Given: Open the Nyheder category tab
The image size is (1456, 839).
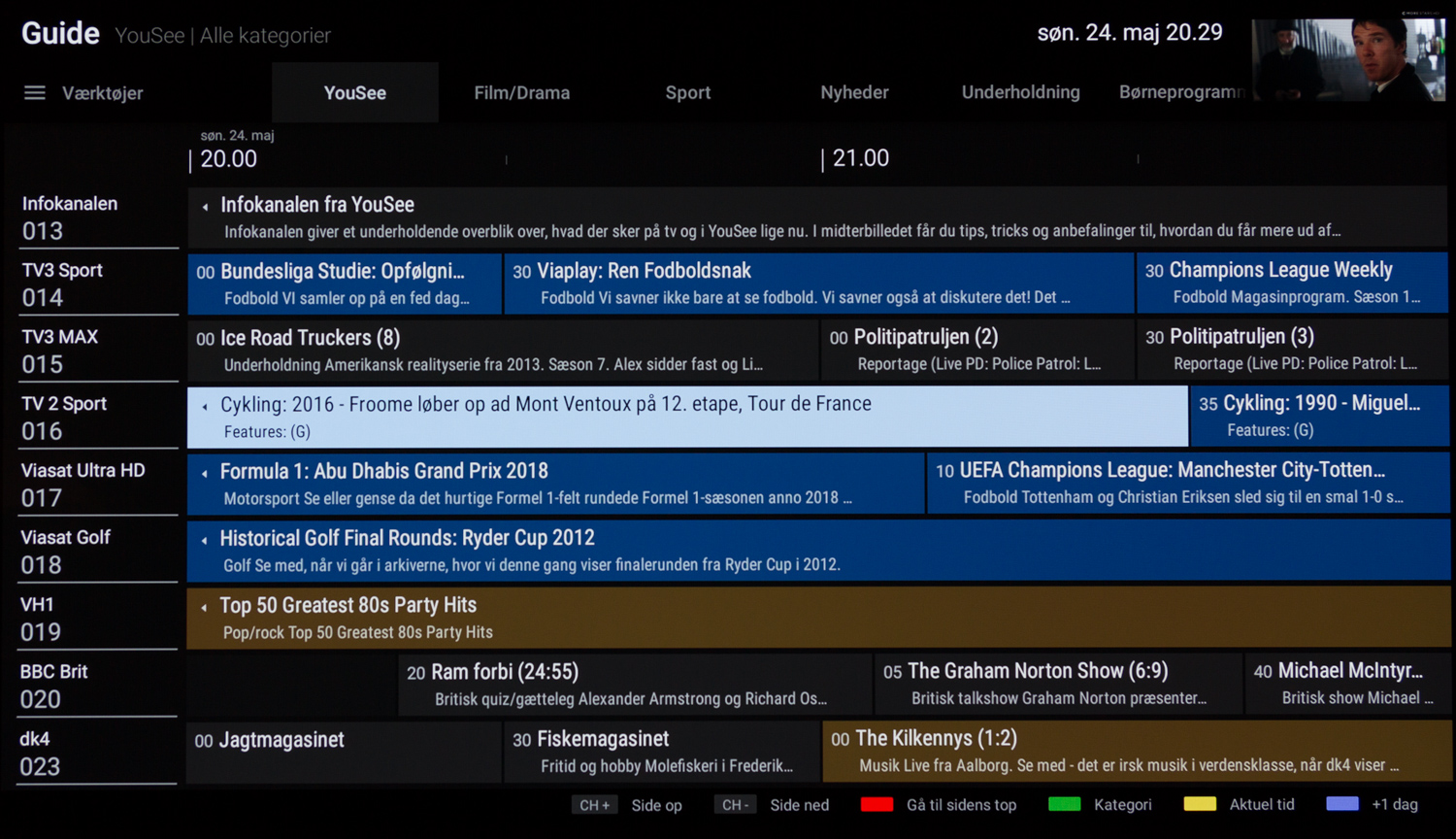Looking at the screenshot, I should click(x=854, y=92).
